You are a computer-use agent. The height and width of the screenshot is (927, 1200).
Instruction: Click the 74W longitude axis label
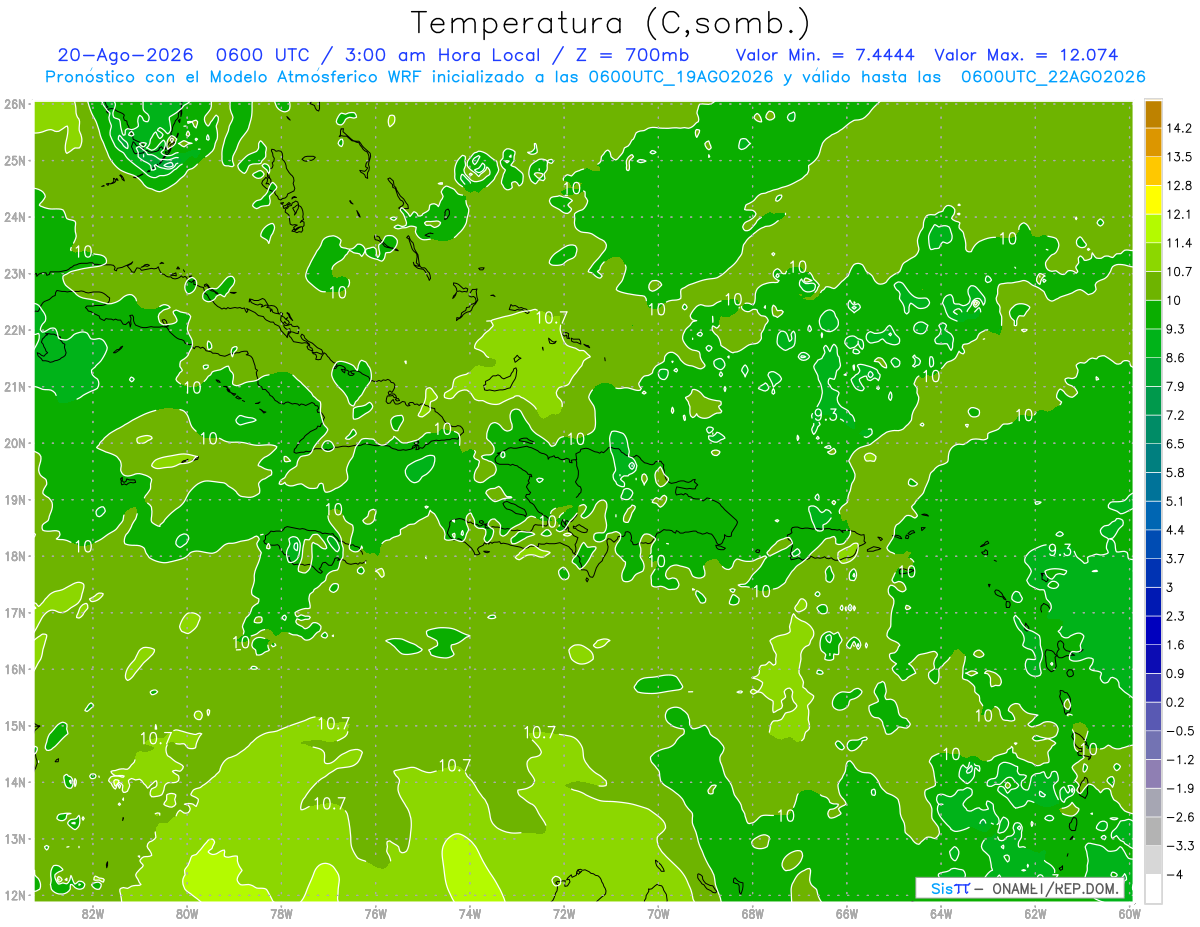470,914
